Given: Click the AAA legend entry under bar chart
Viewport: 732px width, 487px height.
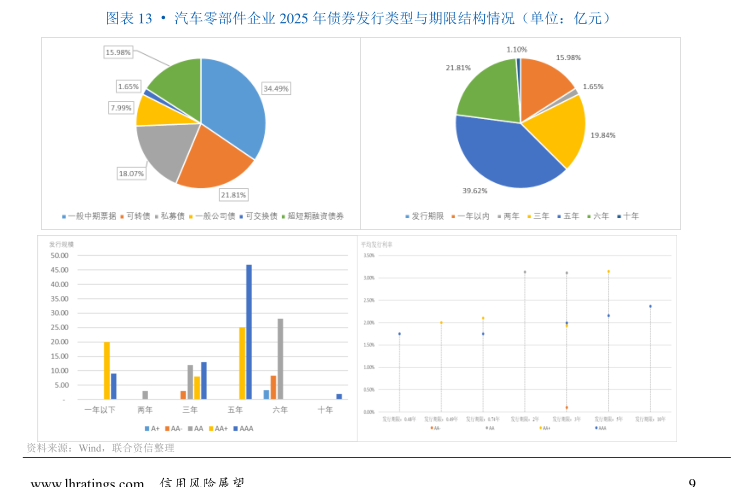Looking at the screenshot, I should tap(246, 428).
